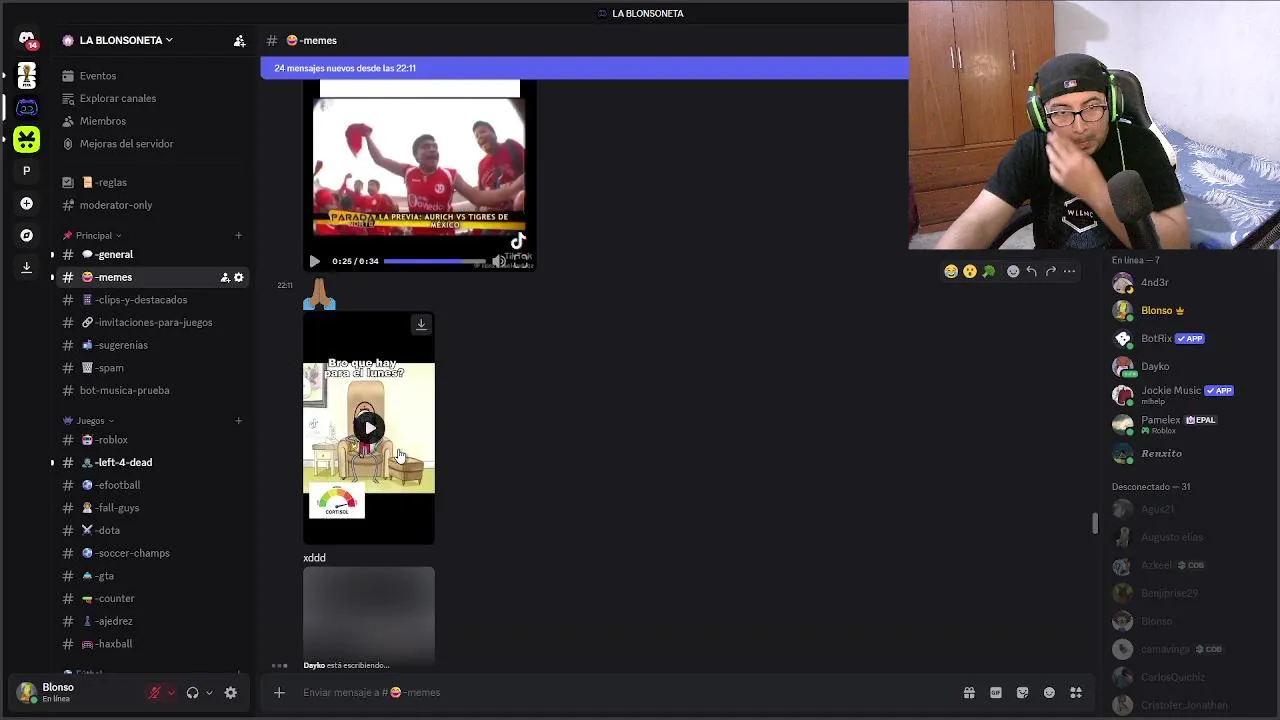Open TikTok logo on the embedded video
Image resolution: width=1280 pixels, height=720 pixels.
(518, 241)
